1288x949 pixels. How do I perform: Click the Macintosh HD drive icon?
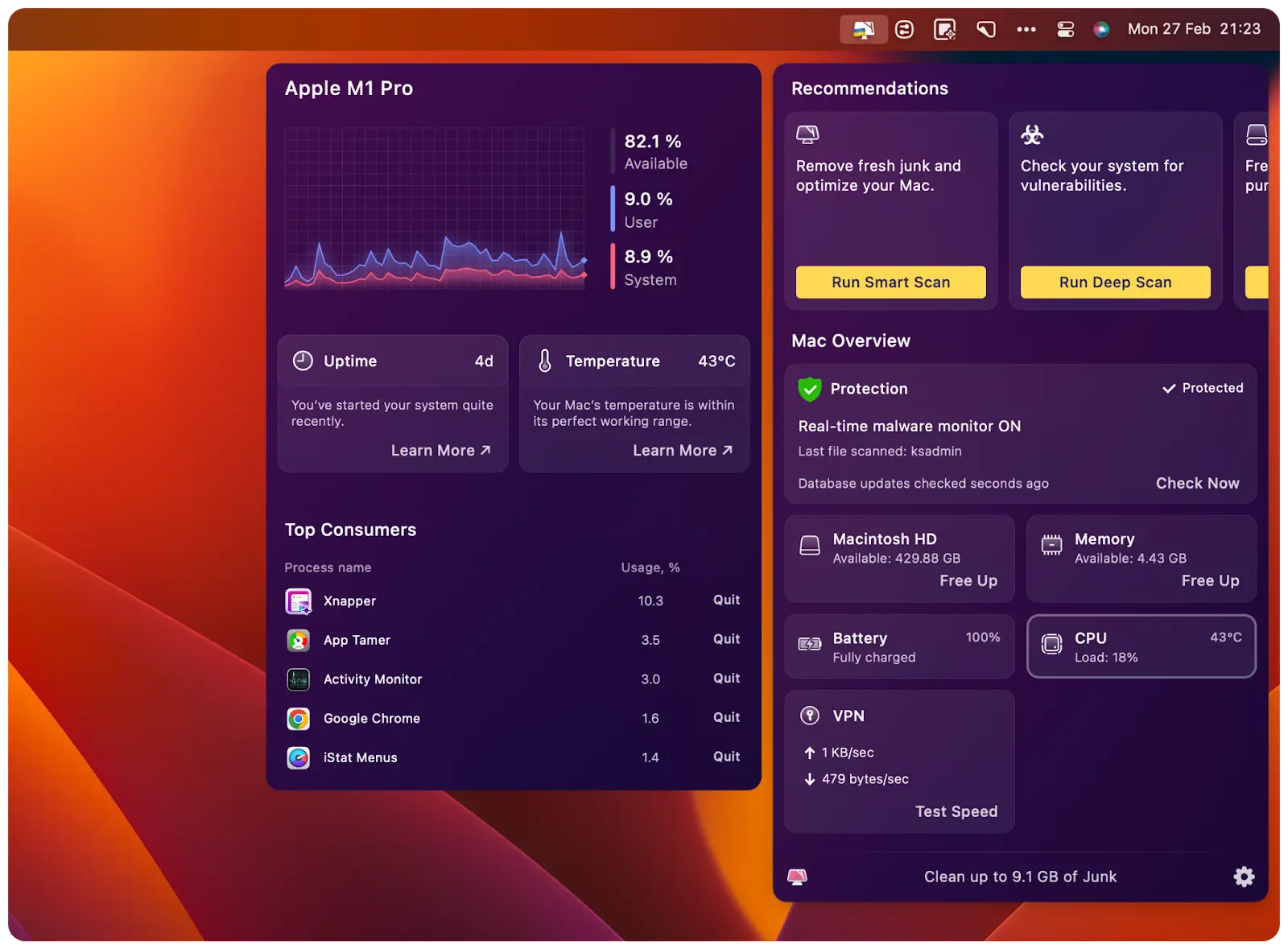(810, 546)
